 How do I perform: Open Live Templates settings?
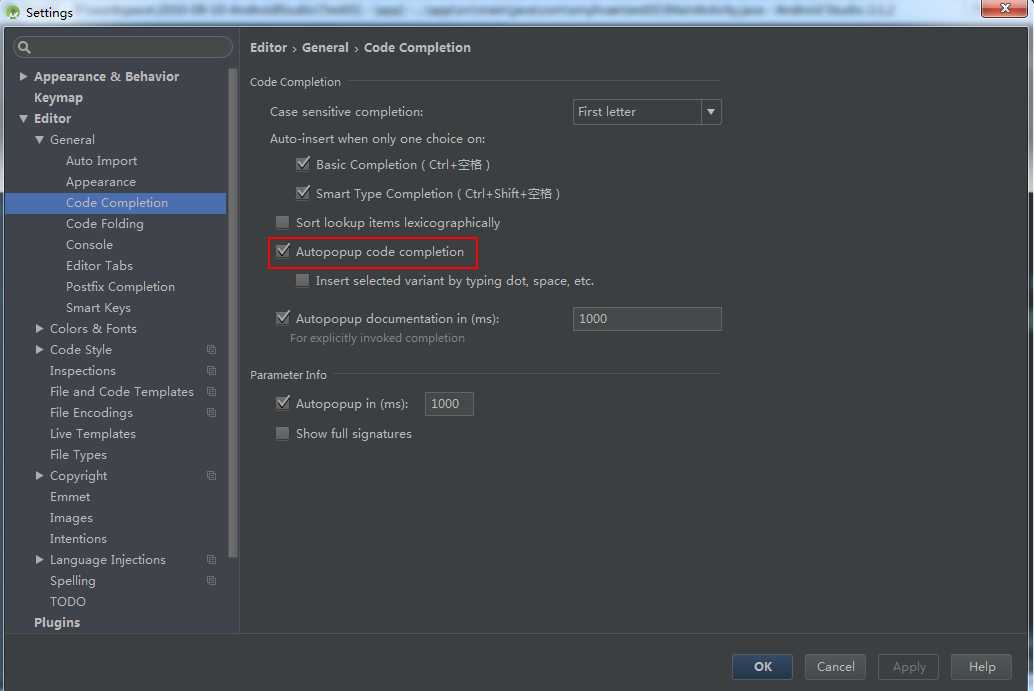coord(92,434)
